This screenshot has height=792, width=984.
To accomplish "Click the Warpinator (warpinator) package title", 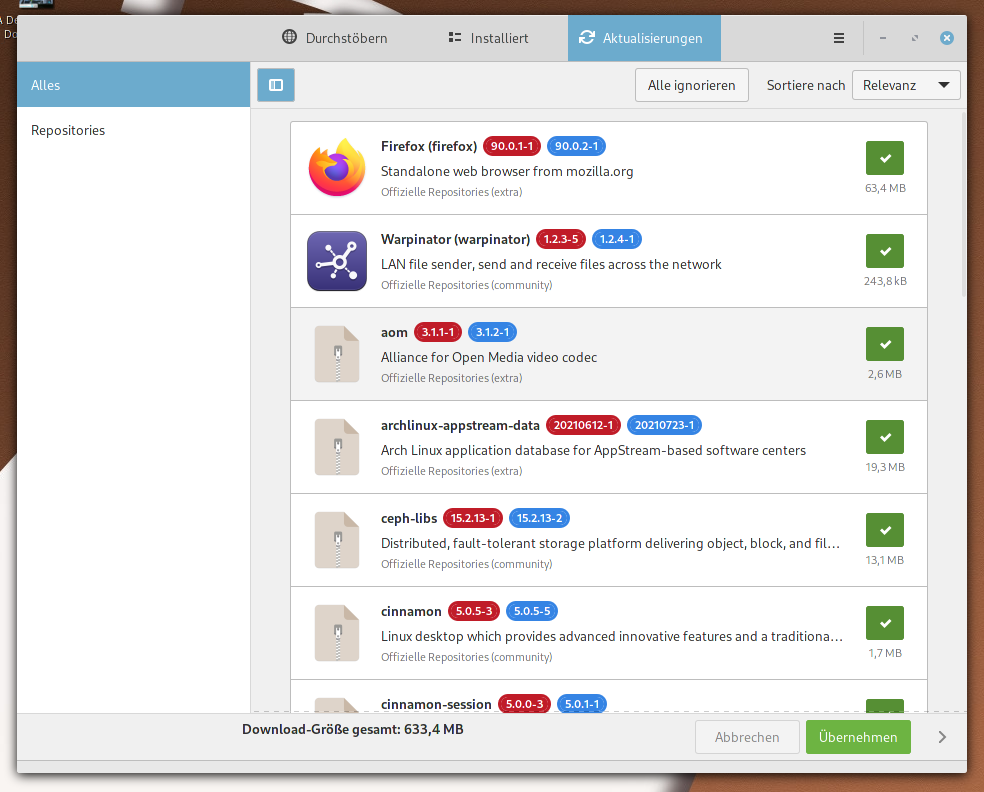I will click(456, 239).
